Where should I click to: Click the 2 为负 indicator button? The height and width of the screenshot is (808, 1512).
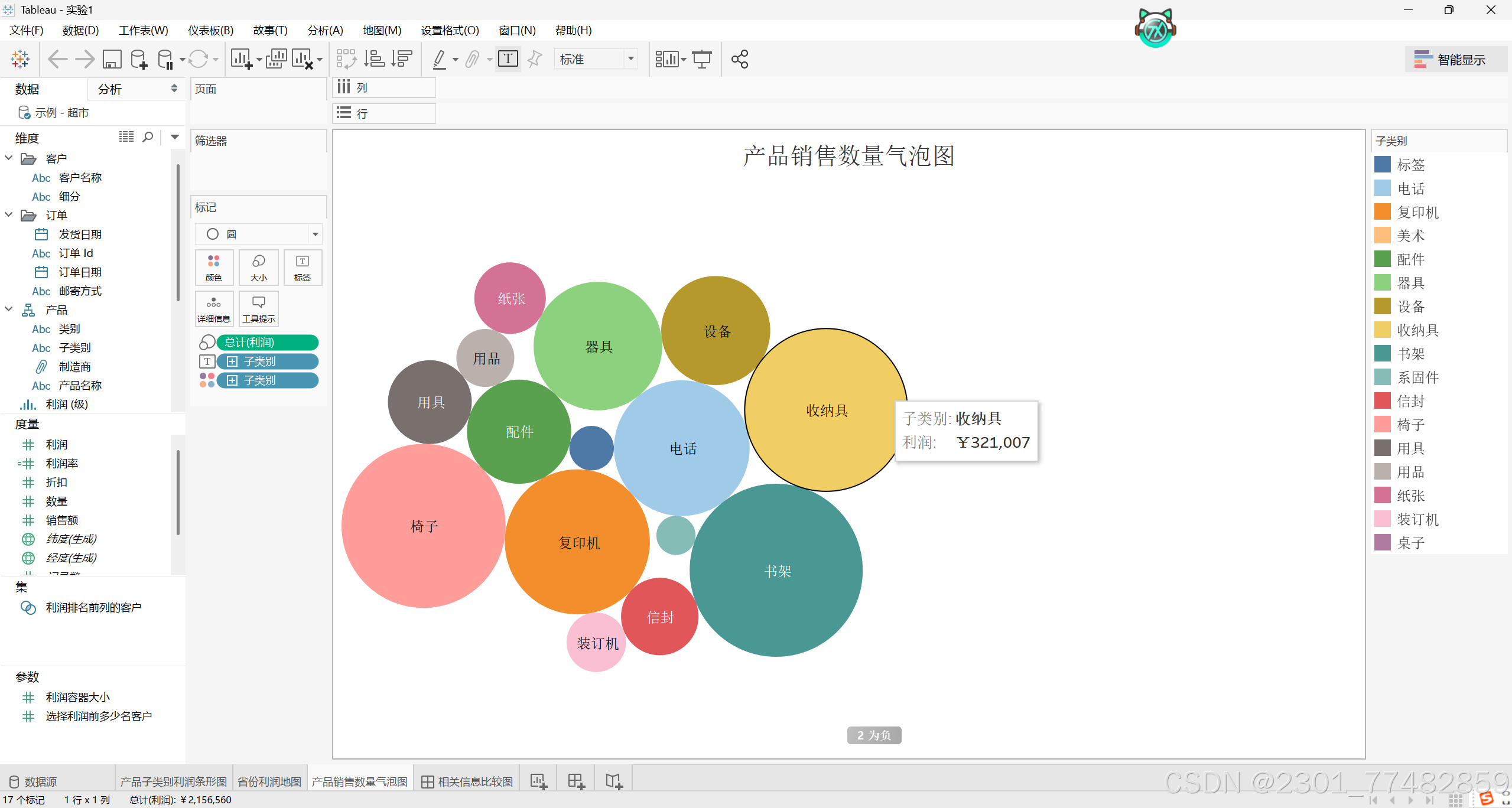click(x=874, y=735)
